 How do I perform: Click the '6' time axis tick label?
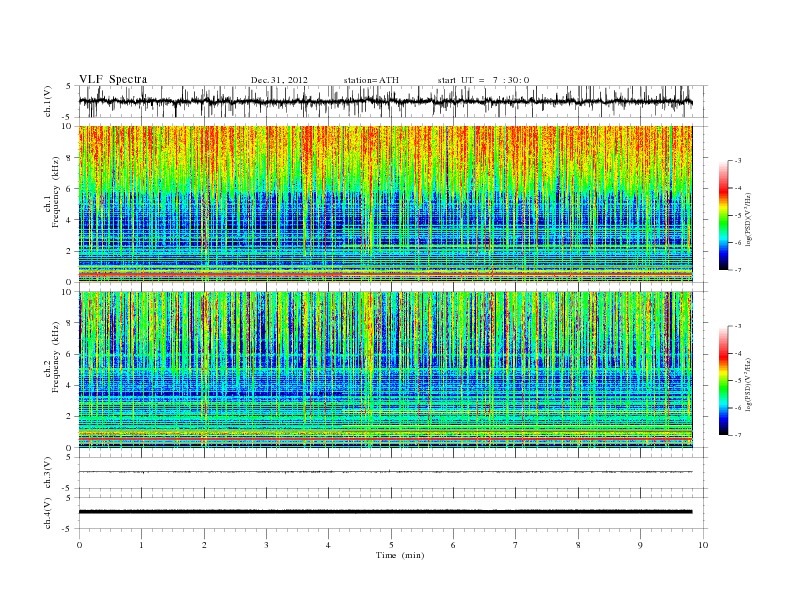pyautogui.click(x=454, y=545)
